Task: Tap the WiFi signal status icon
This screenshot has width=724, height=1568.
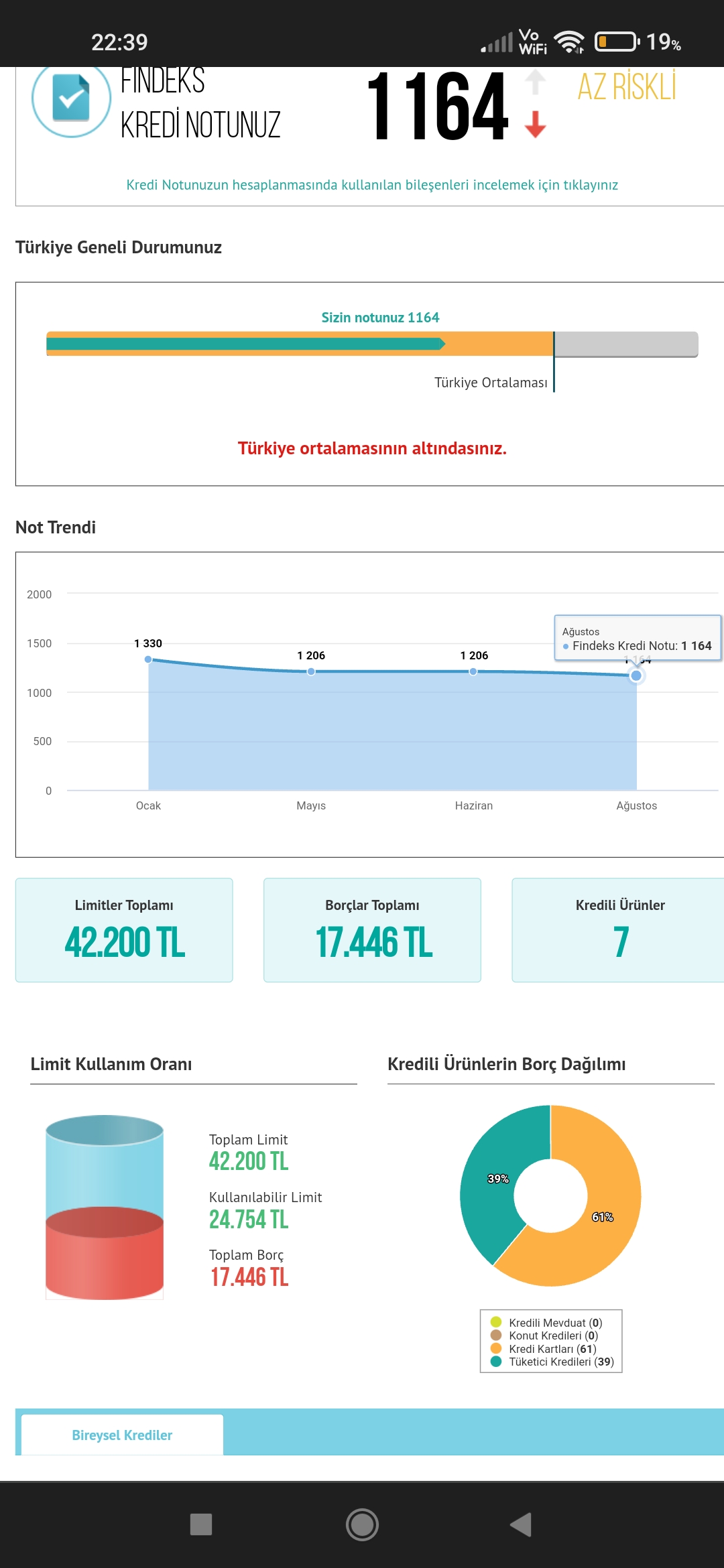Action: click(570, 42)
